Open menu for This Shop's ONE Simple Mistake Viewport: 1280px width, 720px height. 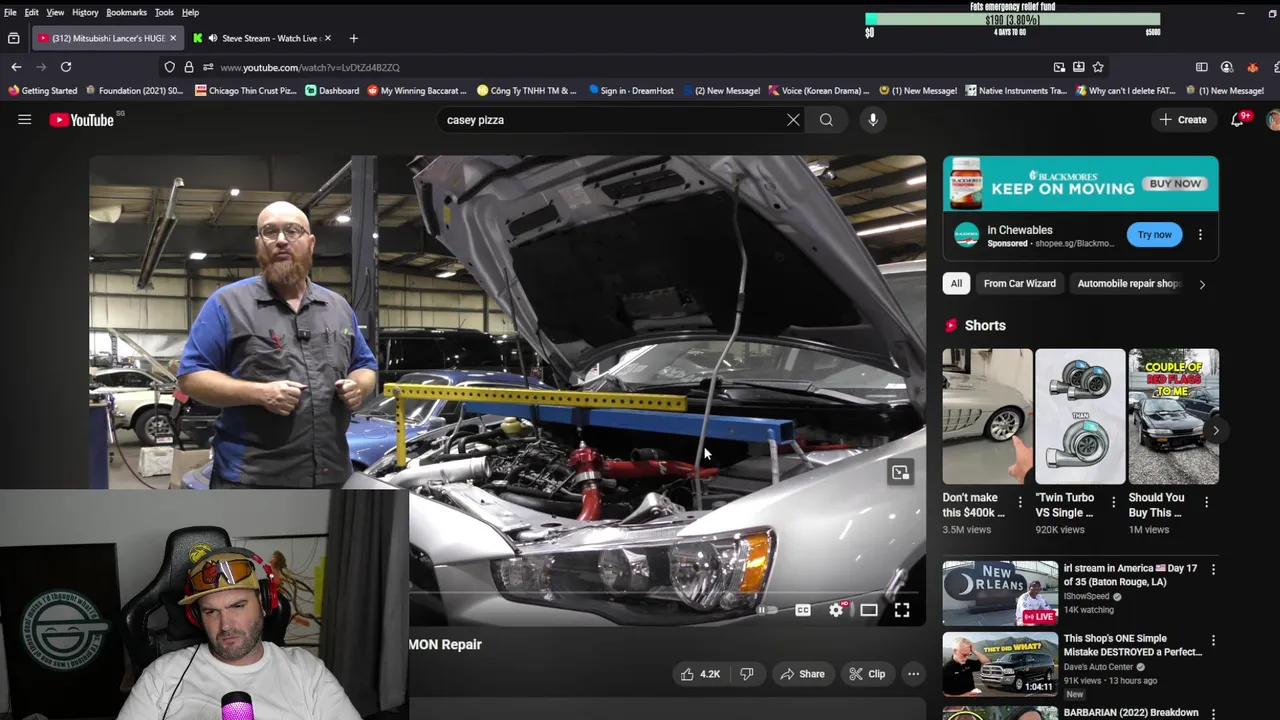1213,640
